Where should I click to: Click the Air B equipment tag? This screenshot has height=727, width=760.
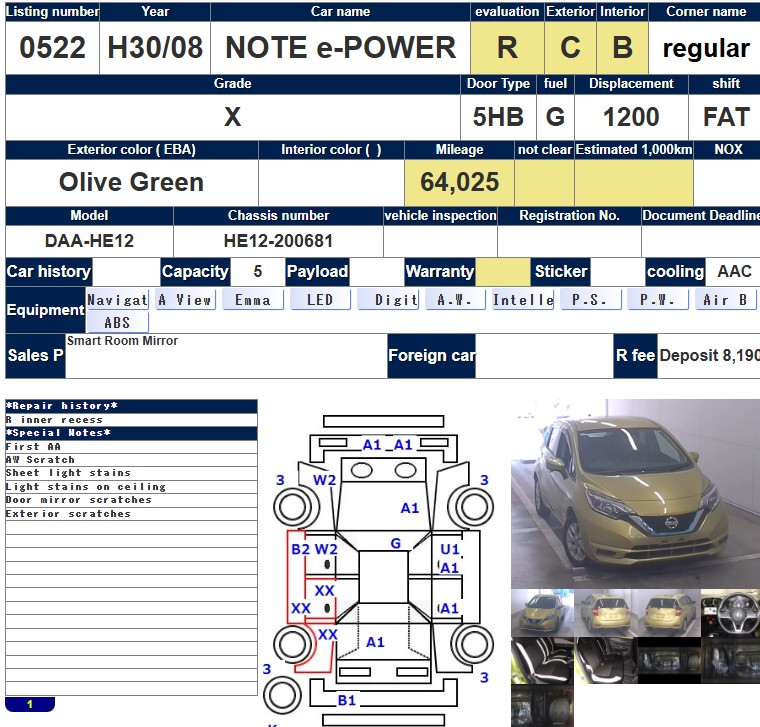tap(725, 300)
